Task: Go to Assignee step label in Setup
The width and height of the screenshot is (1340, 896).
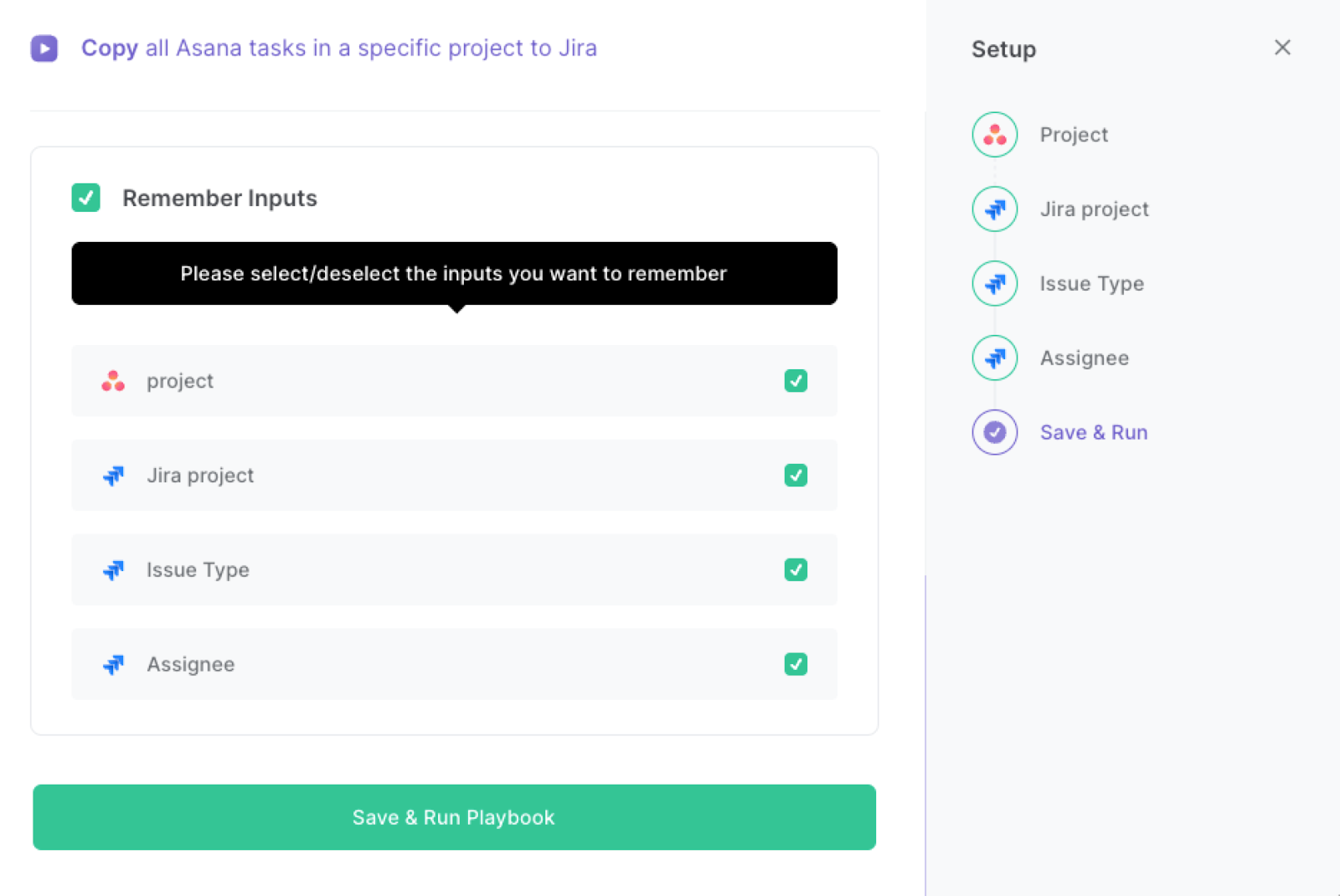Action: 1085,358
